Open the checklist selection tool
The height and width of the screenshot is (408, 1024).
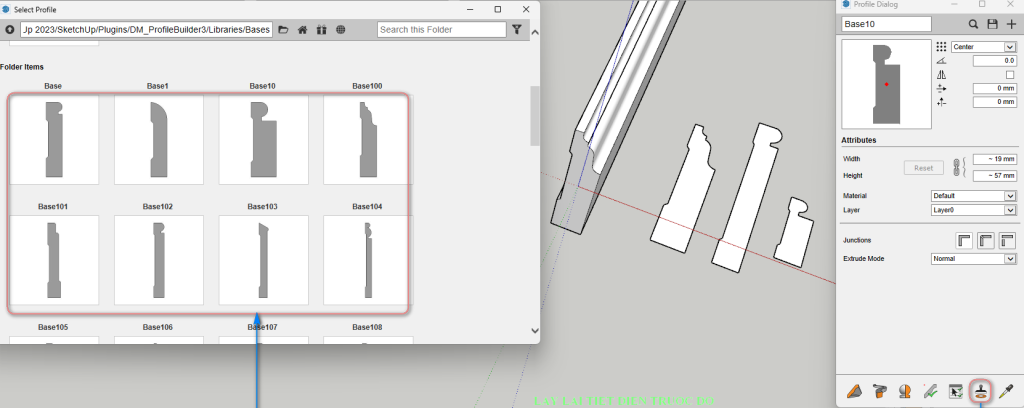[955, 391]
